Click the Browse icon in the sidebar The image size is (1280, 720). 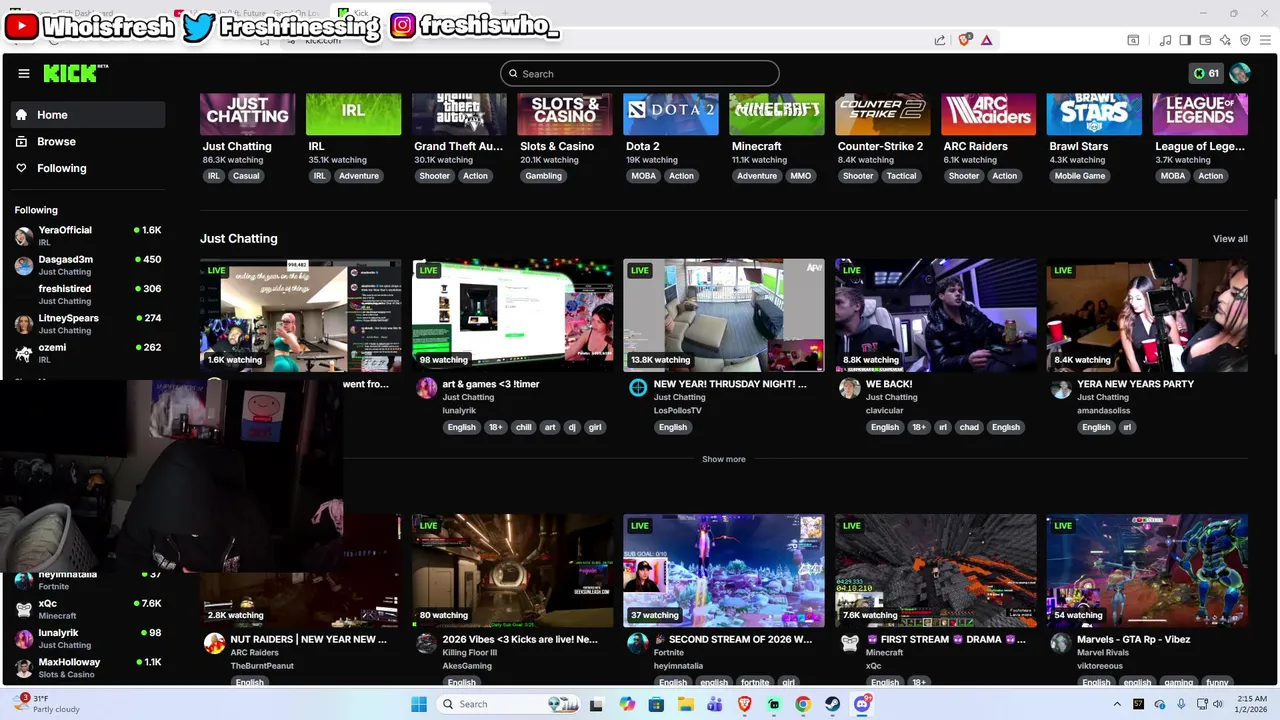click(21, 141)
